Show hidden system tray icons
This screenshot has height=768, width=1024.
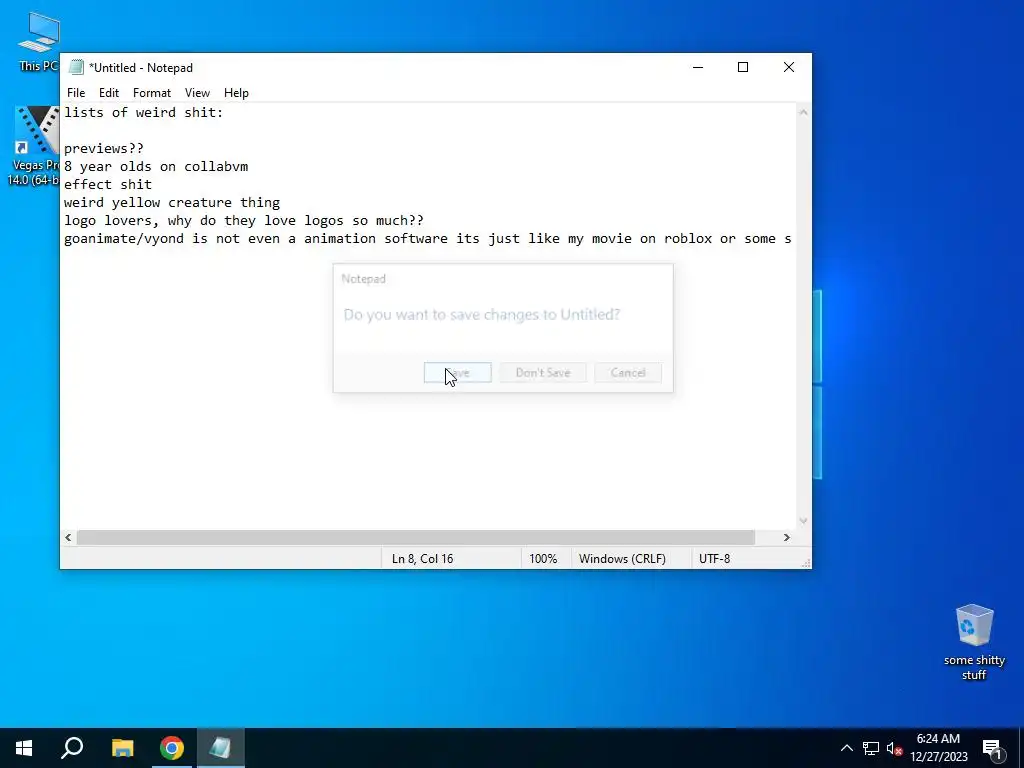[846, 748]
